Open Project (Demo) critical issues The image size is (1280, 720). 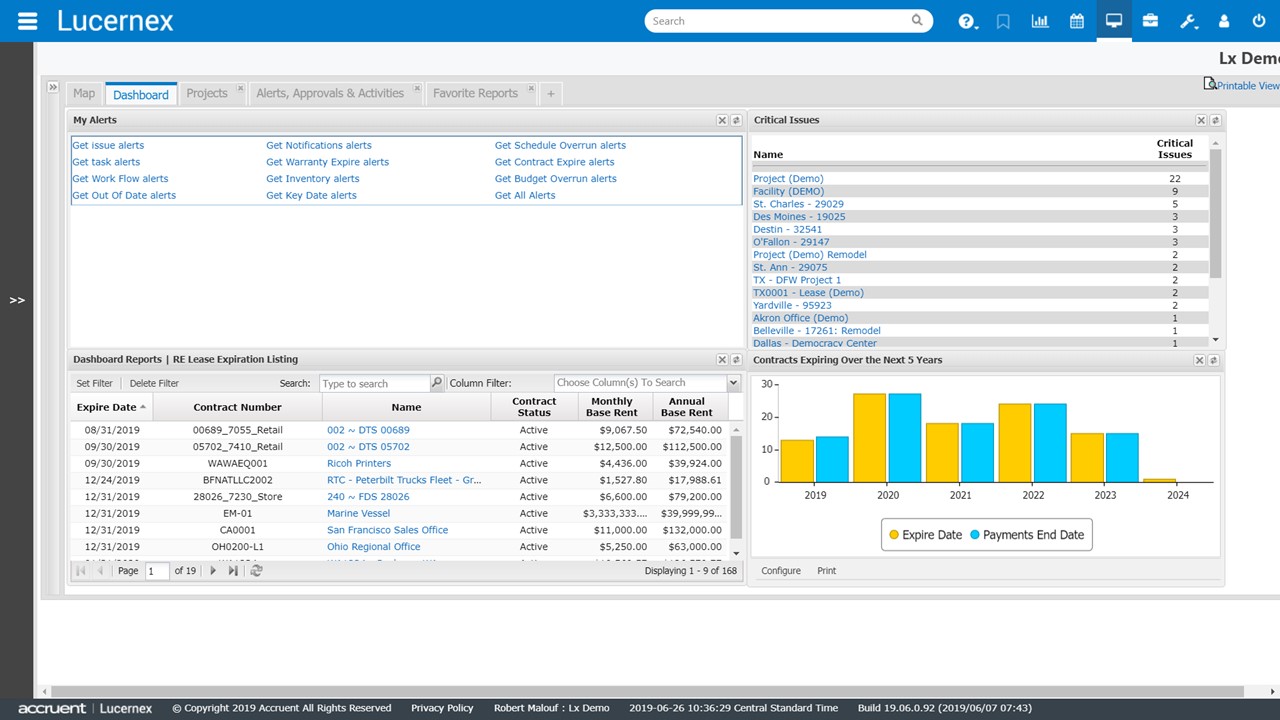point(788,179)
